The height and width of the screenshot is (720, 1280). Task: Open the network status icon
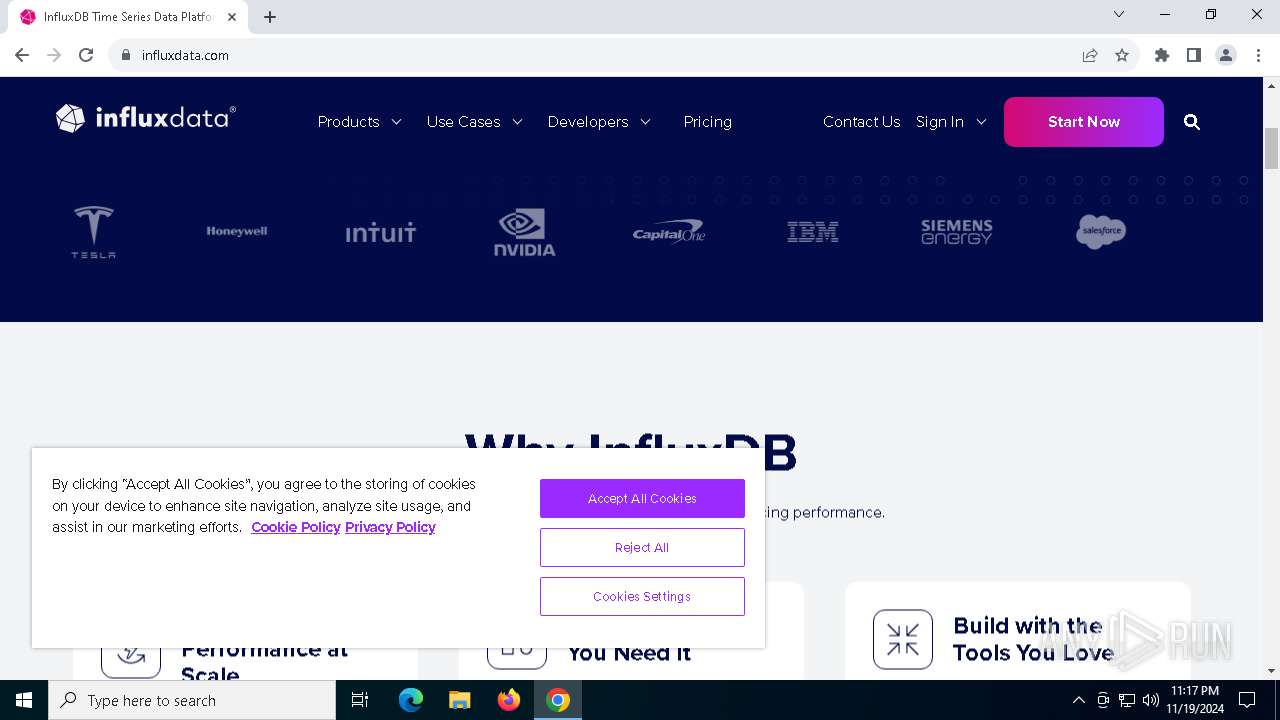(1127, 700)
